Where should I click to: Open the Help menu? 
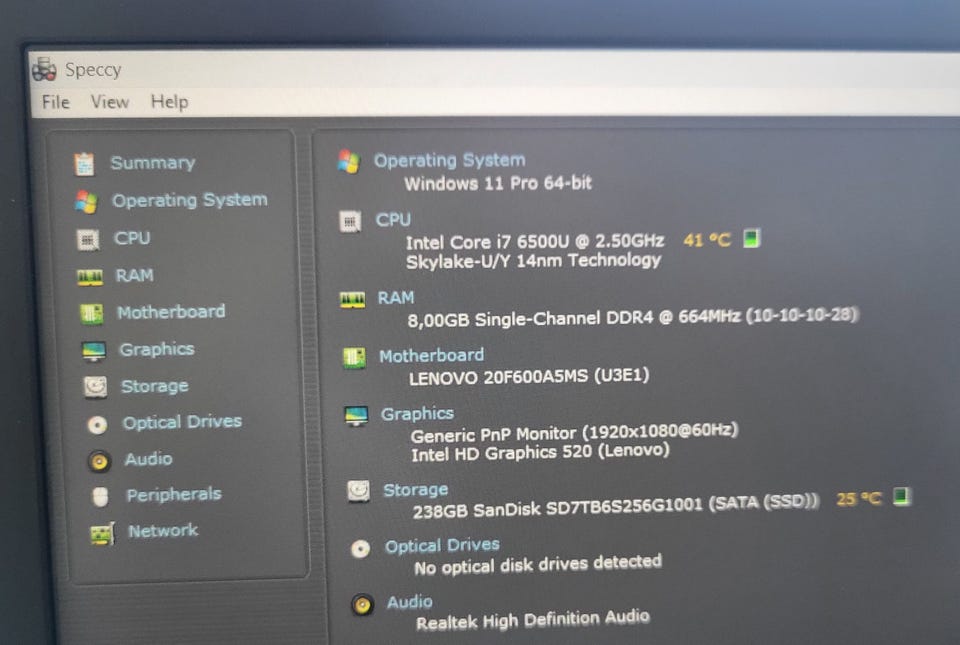(x=169, y=102)
